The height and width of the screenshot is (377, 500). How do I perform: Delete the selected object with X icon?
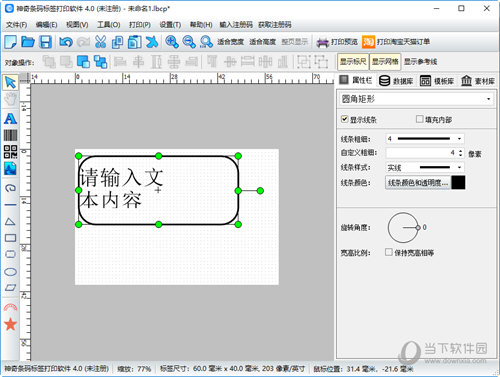tap(152, 42)
